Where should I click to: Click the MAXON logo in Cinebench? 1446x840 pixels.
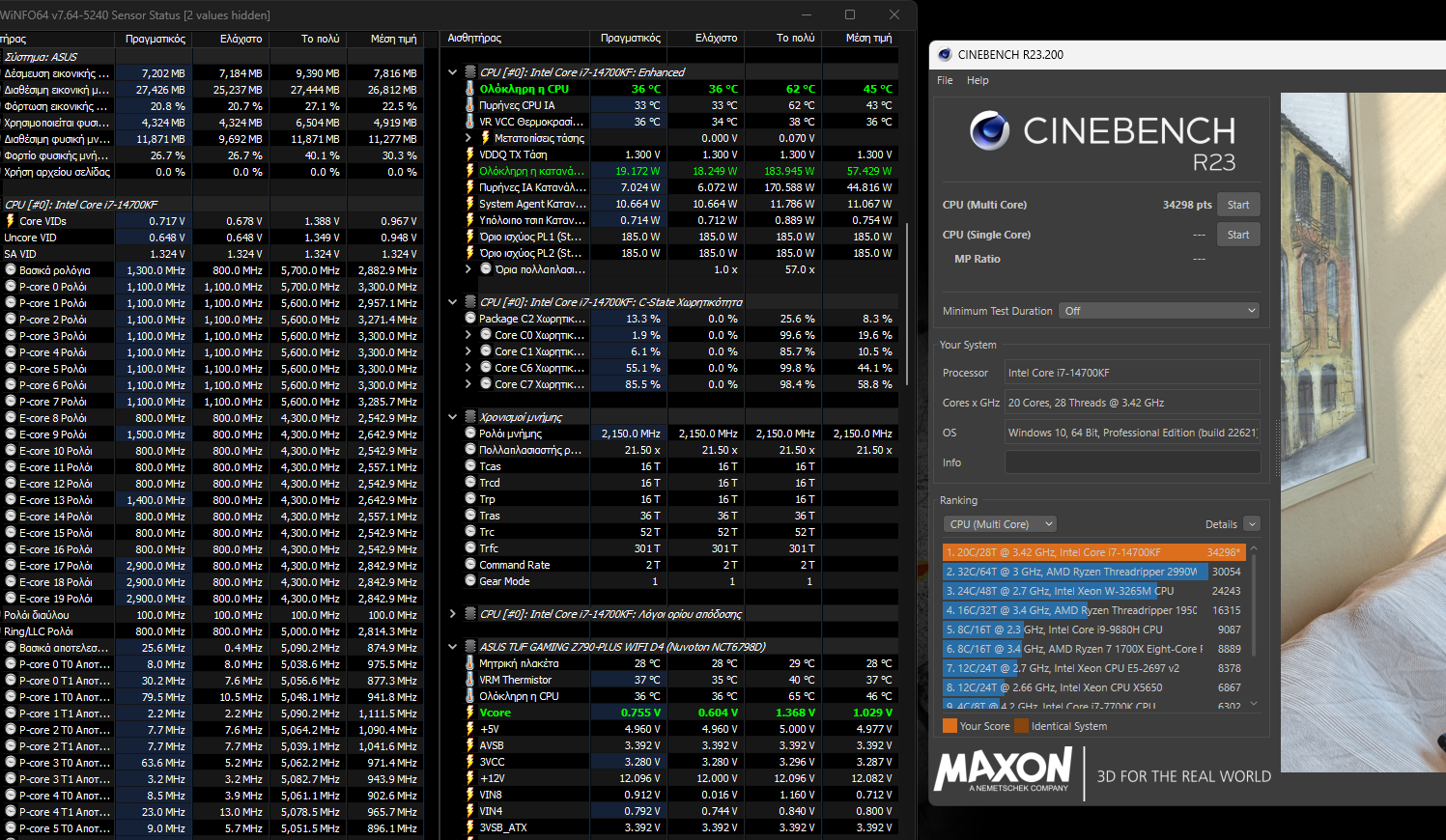(1003, 770)
